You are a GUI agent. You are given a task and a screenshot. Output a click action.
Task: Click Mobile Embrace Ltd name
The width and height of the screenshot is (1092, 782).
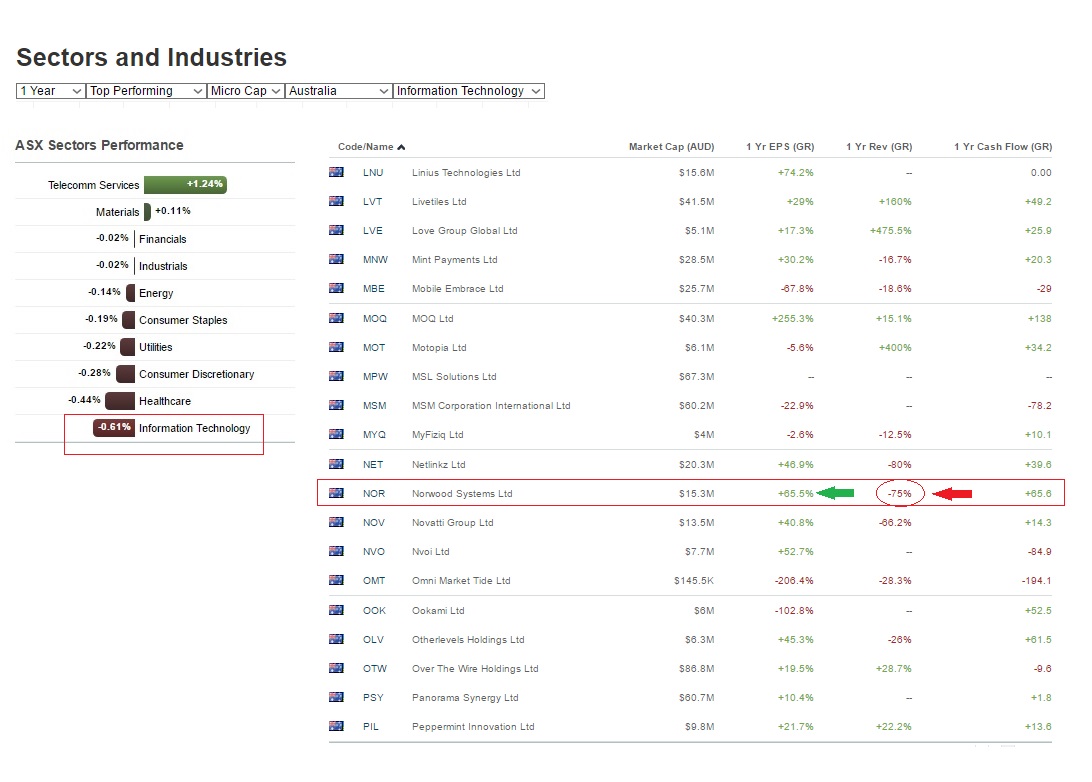(458, 289)
